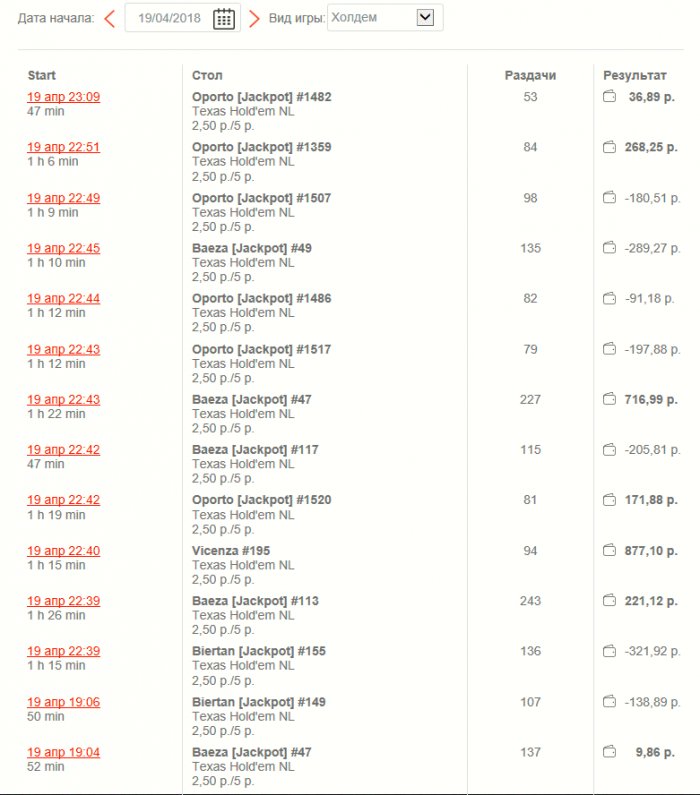The width and height of the screenshot is (700, 795).
Task: Click the start date input field
Action: click(168, 18)
